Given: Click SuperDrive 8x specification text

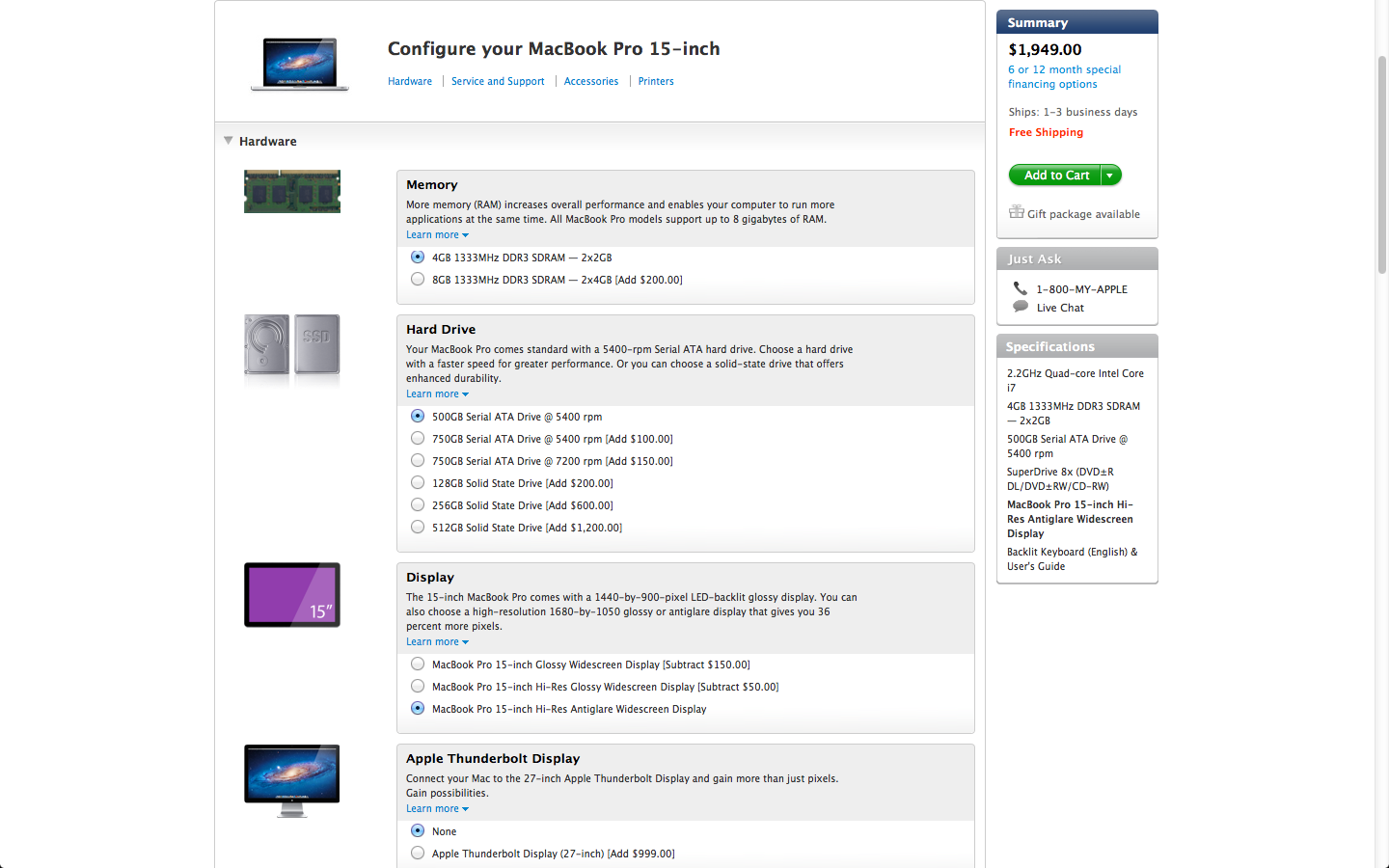Looking at the screenshot, I should coord(1060,479).
